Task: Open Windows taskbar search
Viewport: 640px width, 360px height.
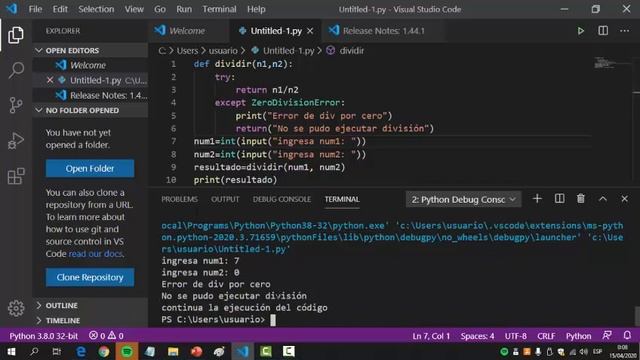Action: [34, 351]
